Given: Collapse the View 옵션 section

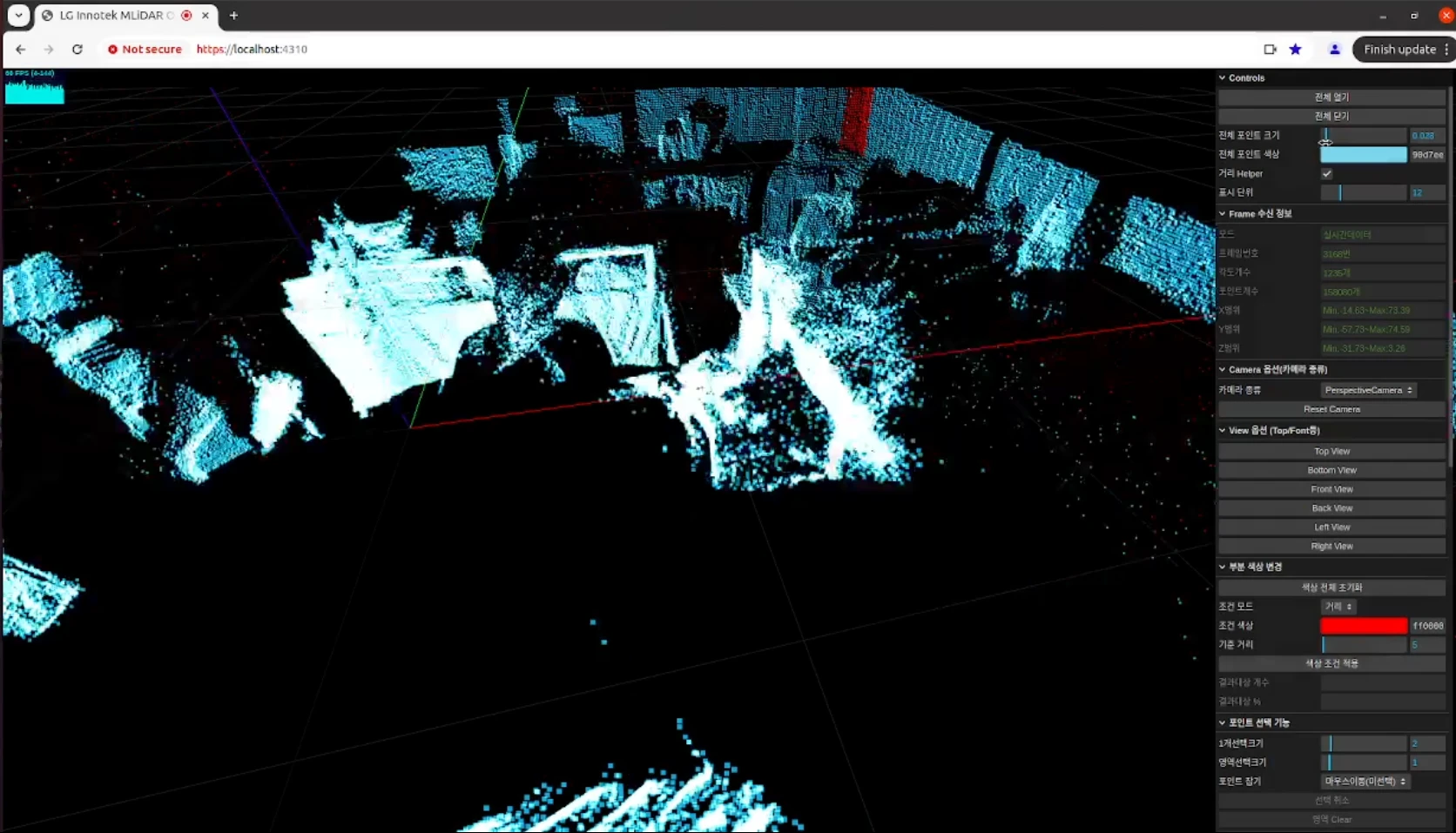Looking at the screenshot, I should (1331, 431).
